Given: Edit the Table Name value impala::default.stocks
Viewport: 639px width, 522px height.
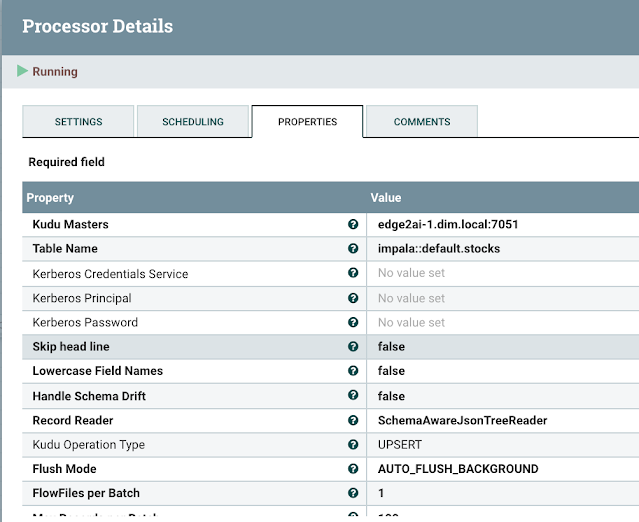Looking at the screenshot, I should click(x=438, y=249).
